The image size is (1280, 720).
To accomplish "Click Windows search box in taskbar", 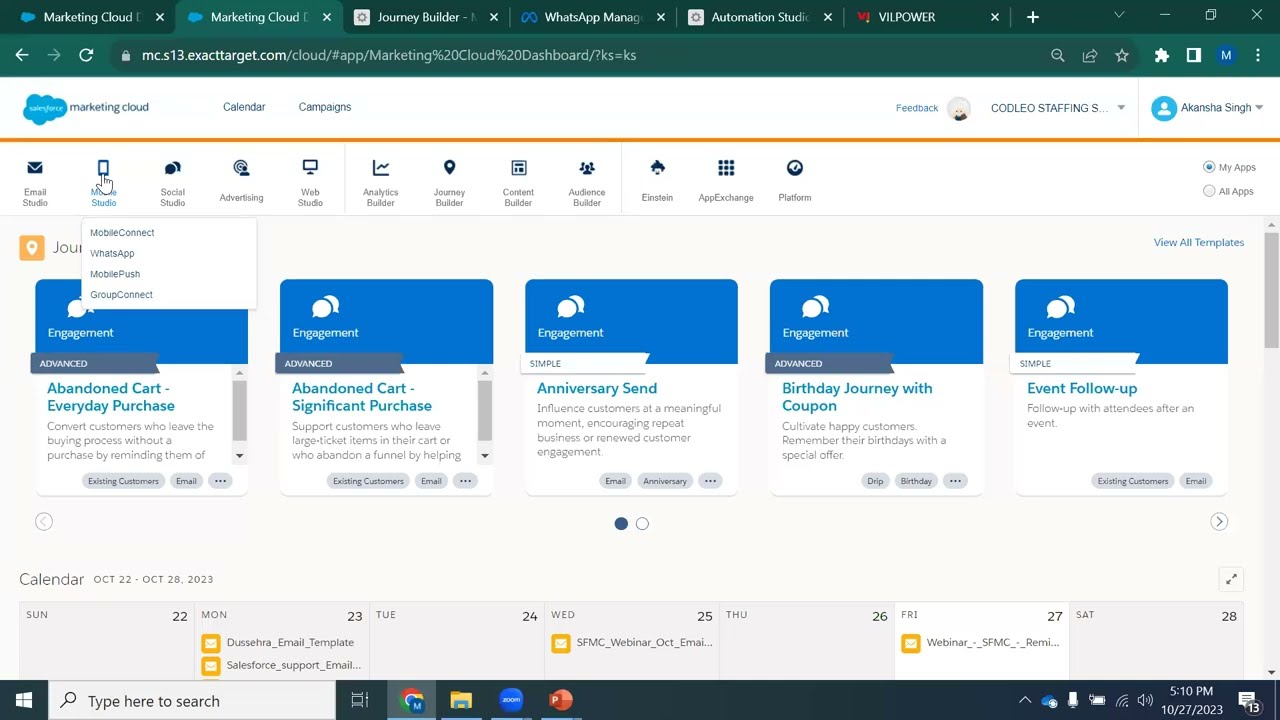I will point(192,701).
